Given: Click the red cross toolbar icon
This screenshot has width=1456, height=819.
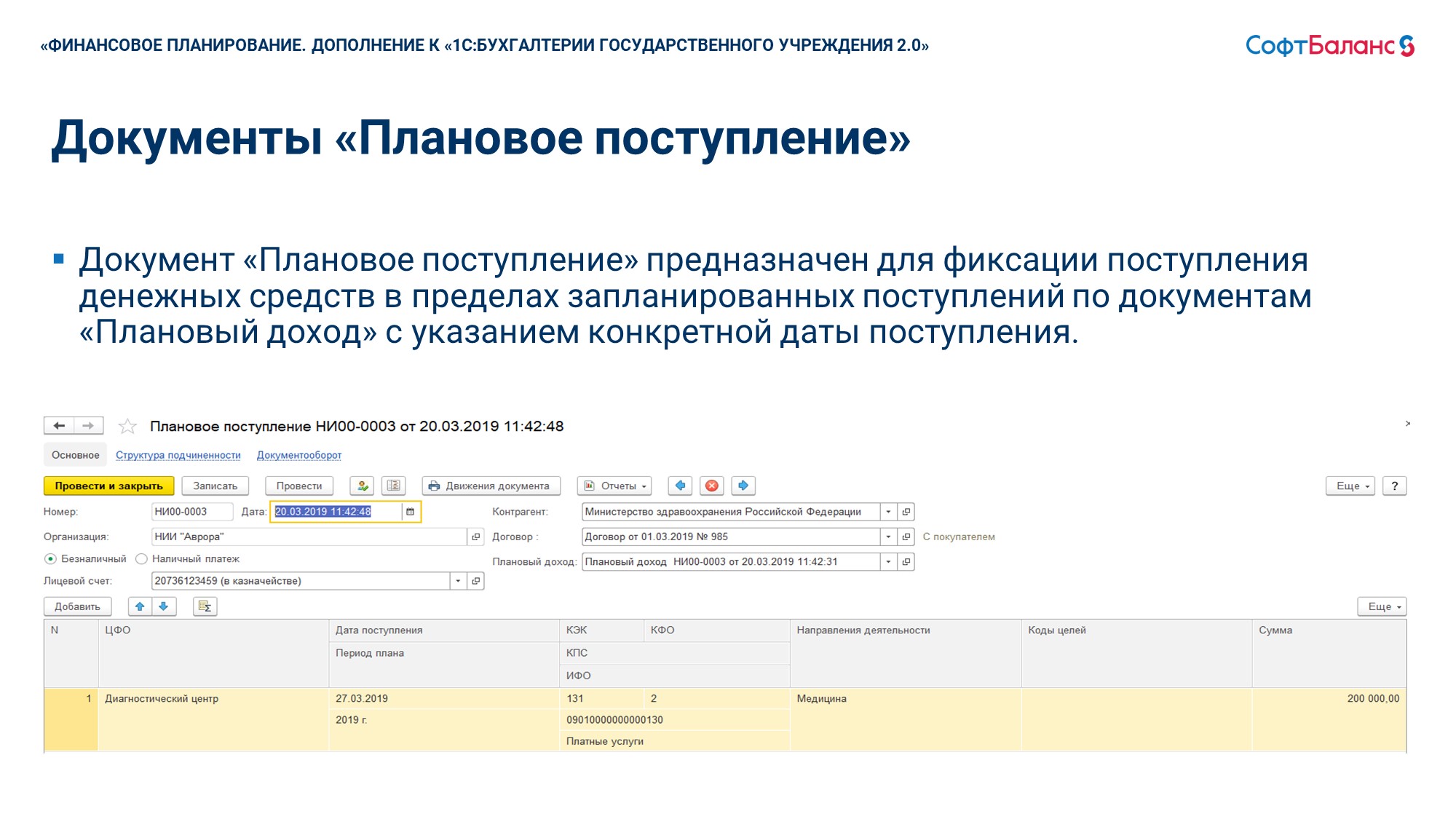Looking at the screenshot, I should (712, 486).
